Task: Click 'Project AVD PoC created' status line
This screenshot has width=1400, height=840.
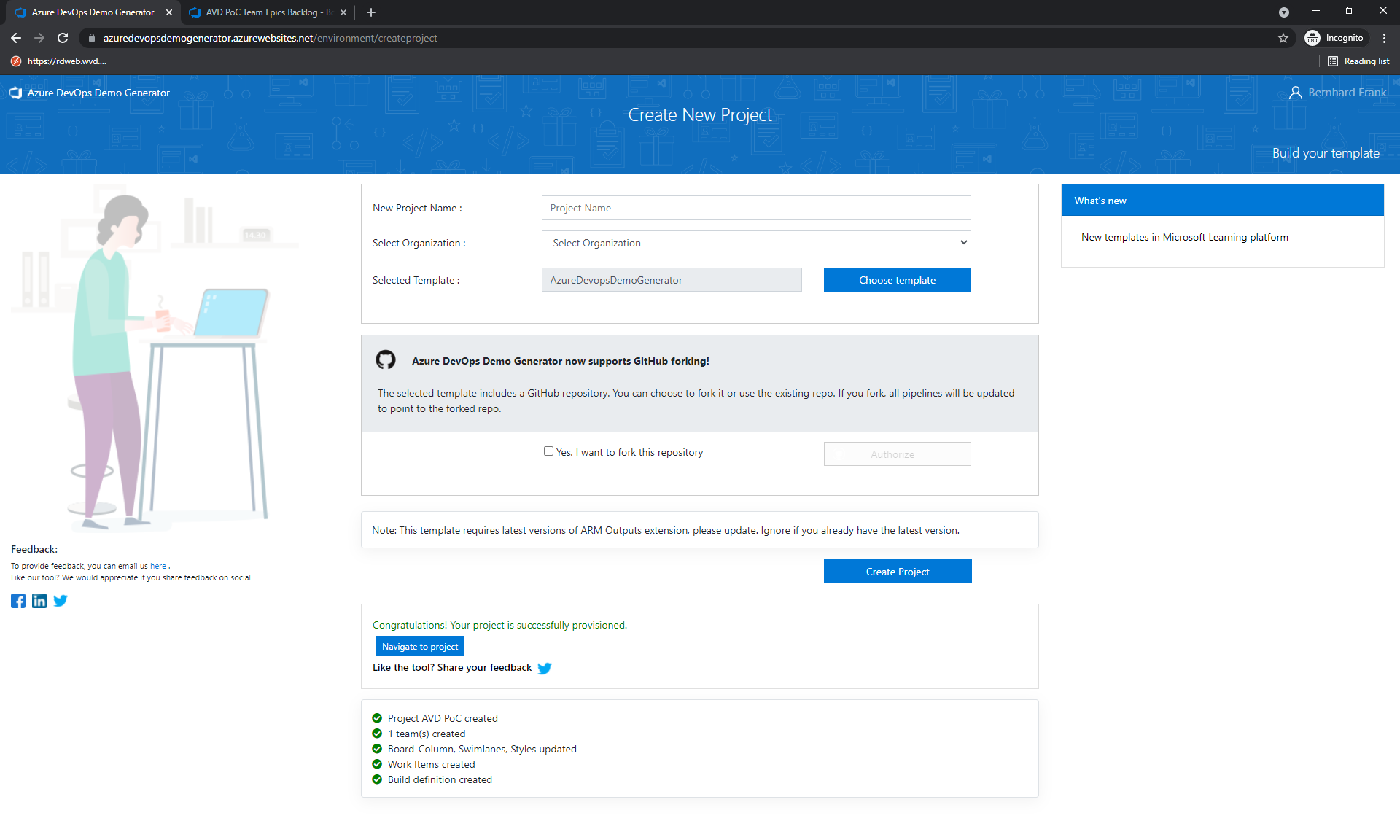Action: point(443,718)
